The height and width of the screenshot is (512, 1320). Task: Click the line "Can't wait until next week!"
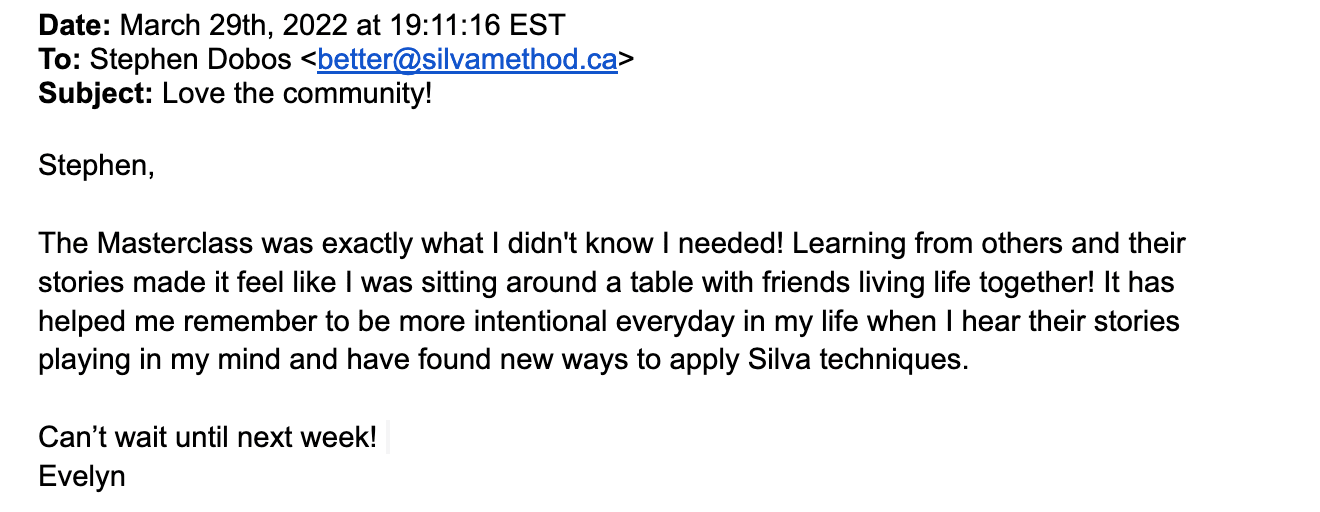click(208, 438)
